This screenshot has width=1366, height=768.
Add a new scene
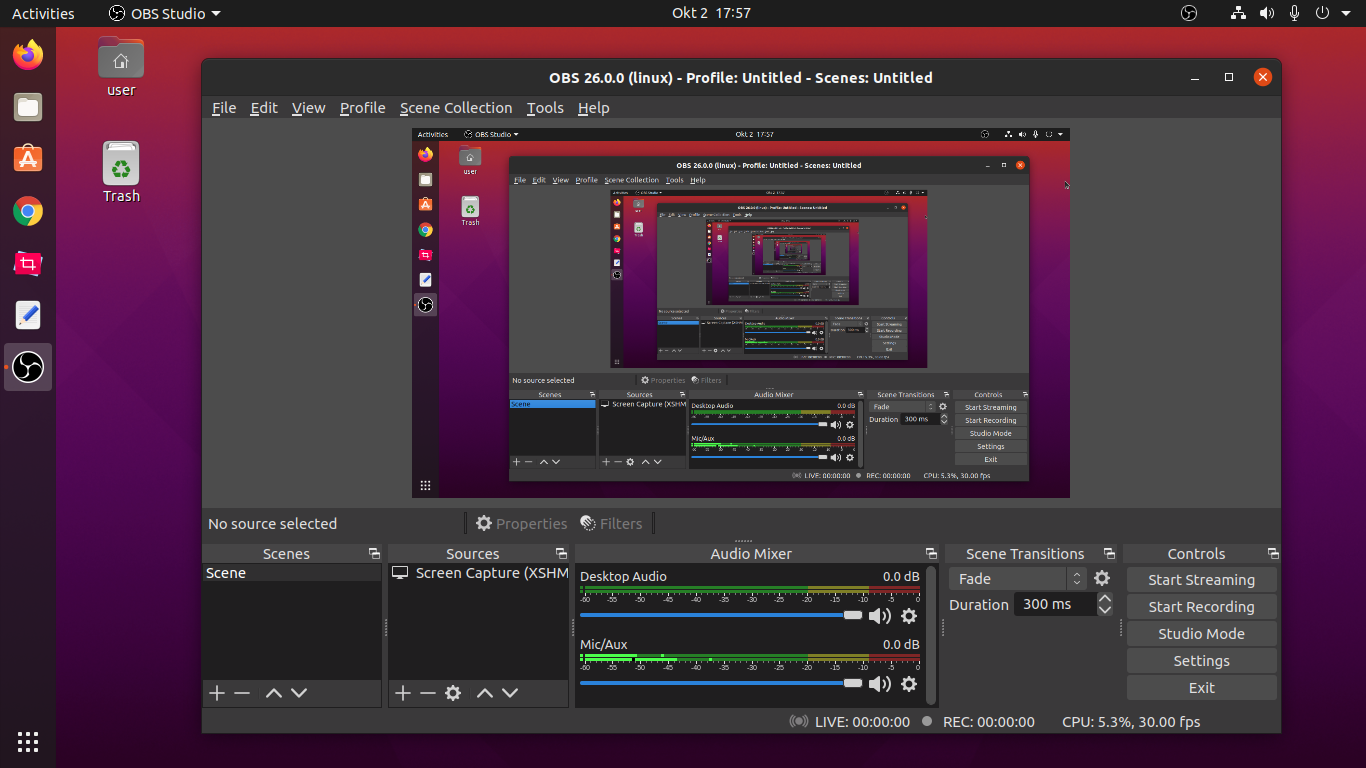(217, 693)
